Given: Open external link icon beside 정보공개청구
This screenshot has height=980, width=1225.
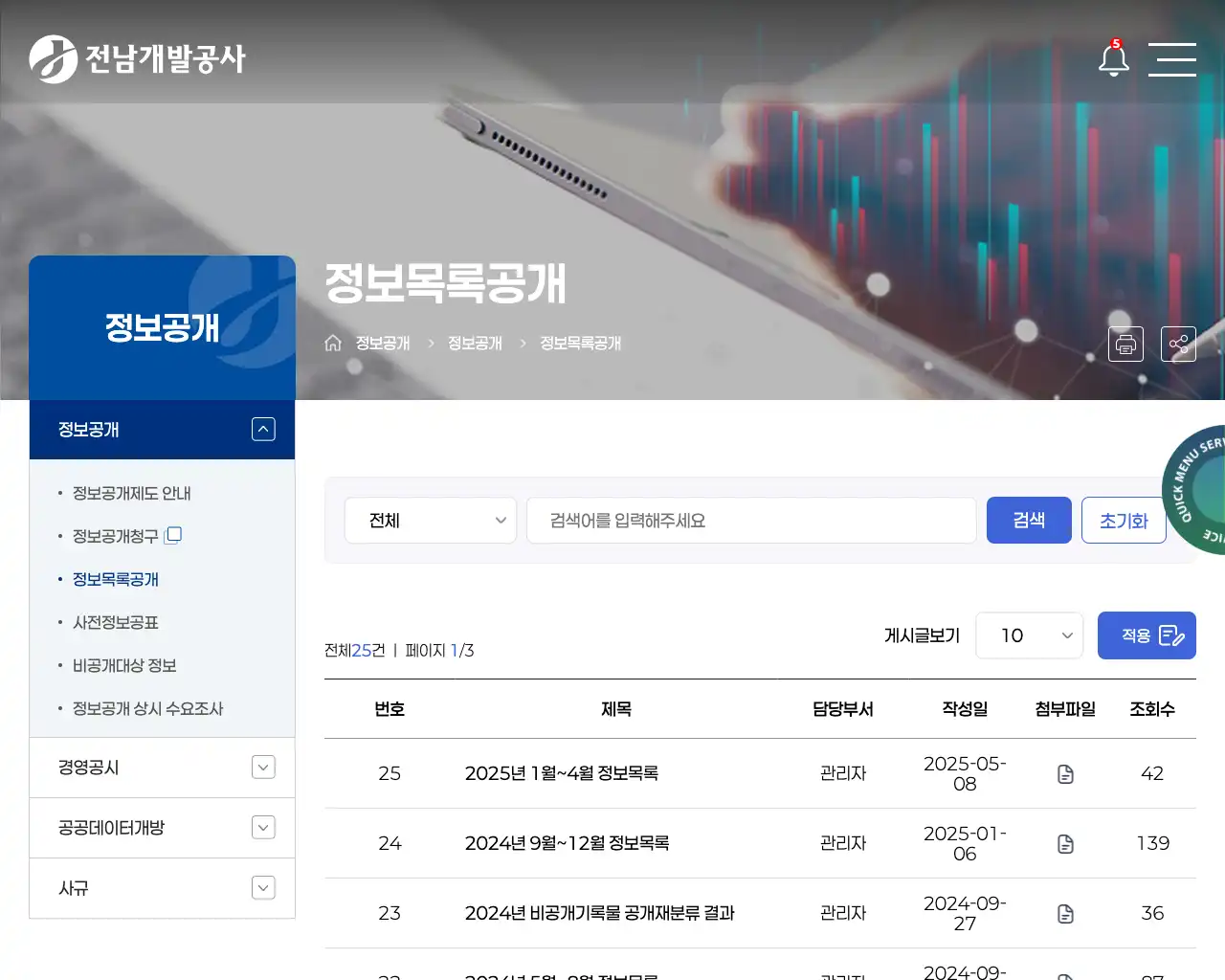Looking at the screenshot, I should pyautogui.click(x=173, y=535).
